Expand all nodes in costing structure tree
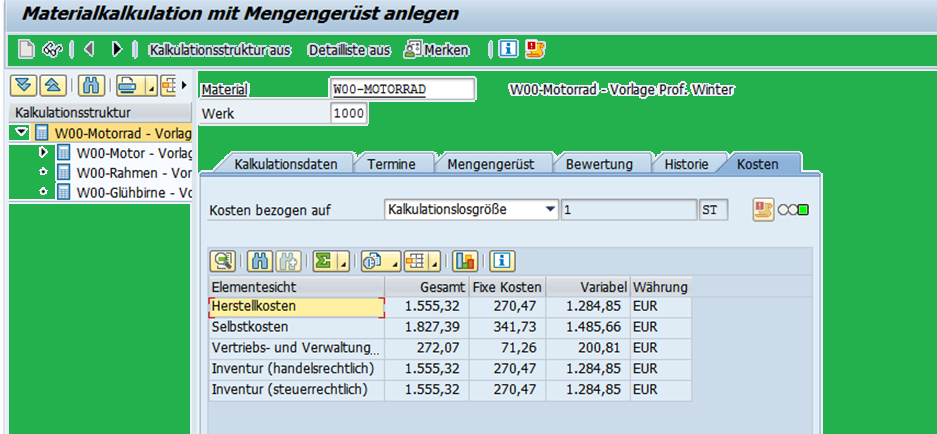 point(24,86)
